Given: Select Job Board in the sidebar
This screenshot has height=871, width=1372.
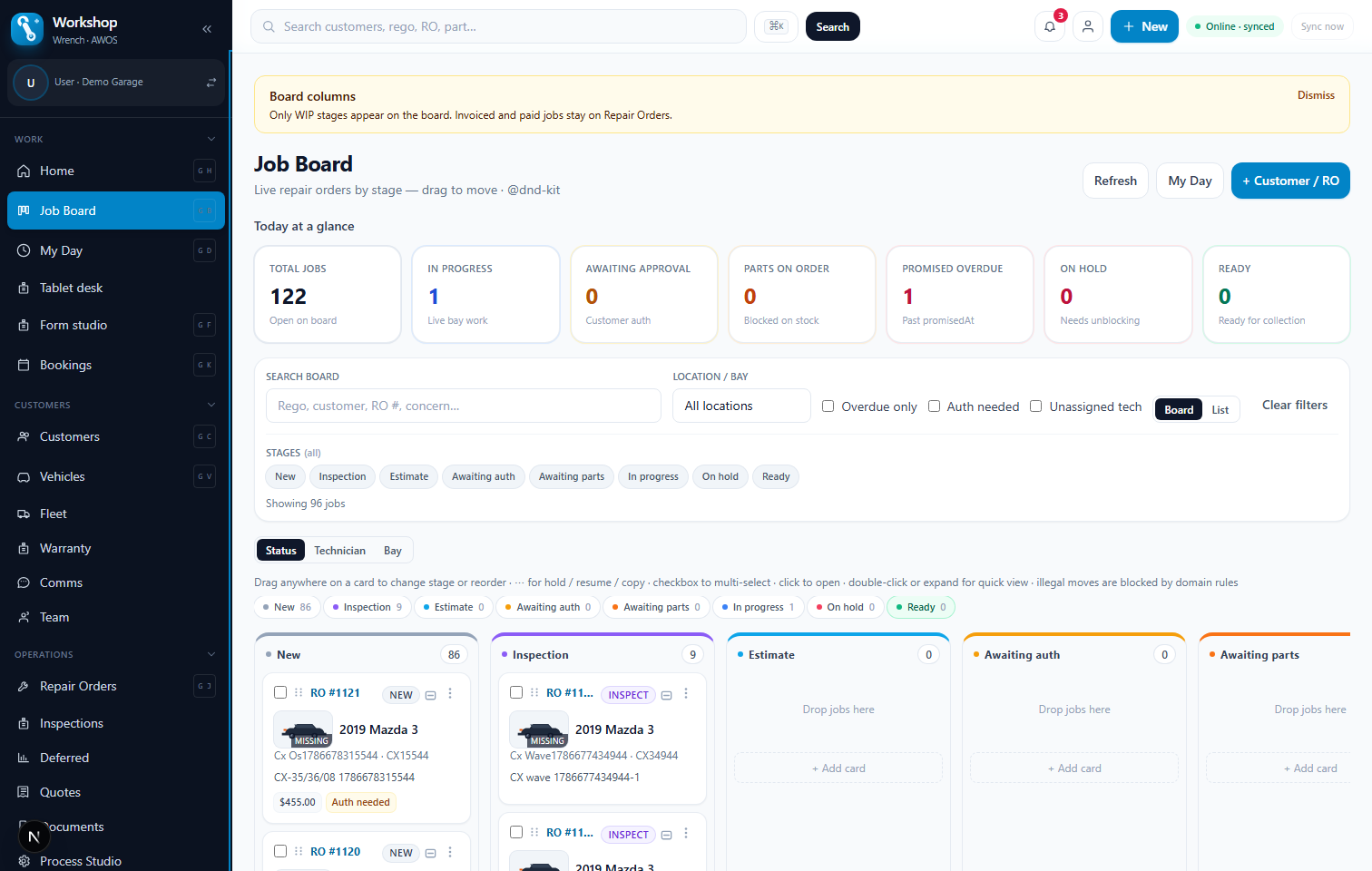Looking at the screenshot, I should tap(116, 210).
